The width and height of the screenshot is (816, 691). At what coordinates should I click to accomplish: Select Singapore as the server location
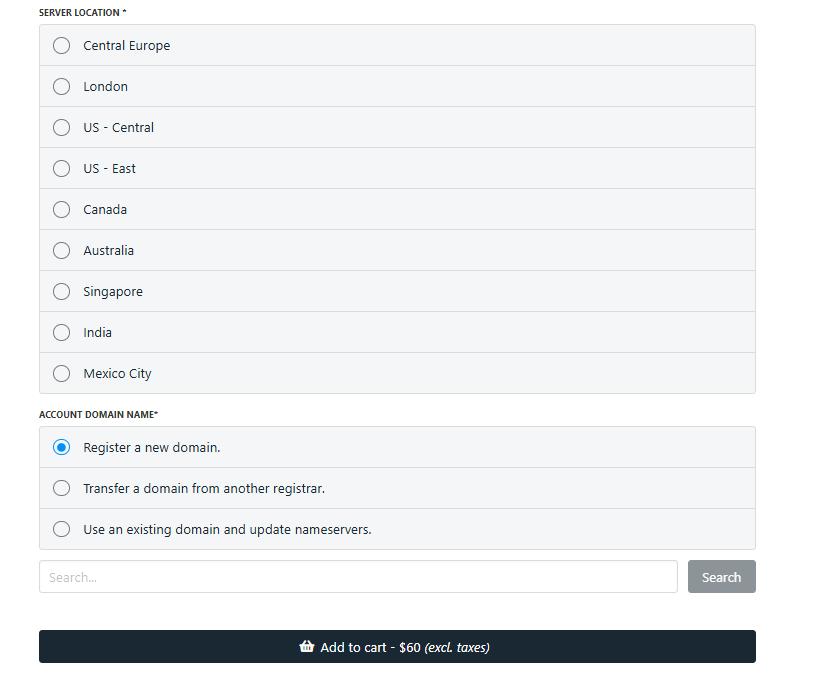click(x=62, y=292)
